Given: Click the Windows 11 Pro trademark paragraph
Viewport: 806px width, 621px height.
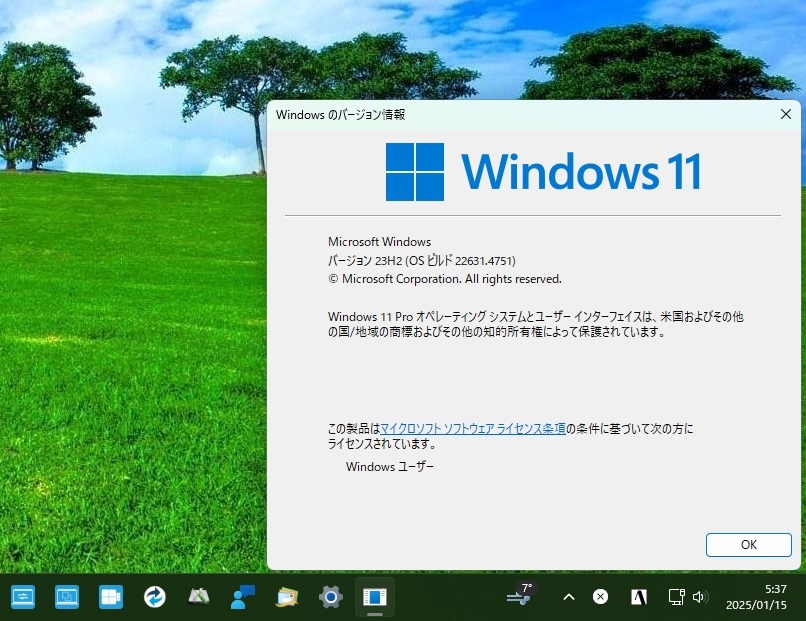Looking at the screenshot, I should 536,324.
